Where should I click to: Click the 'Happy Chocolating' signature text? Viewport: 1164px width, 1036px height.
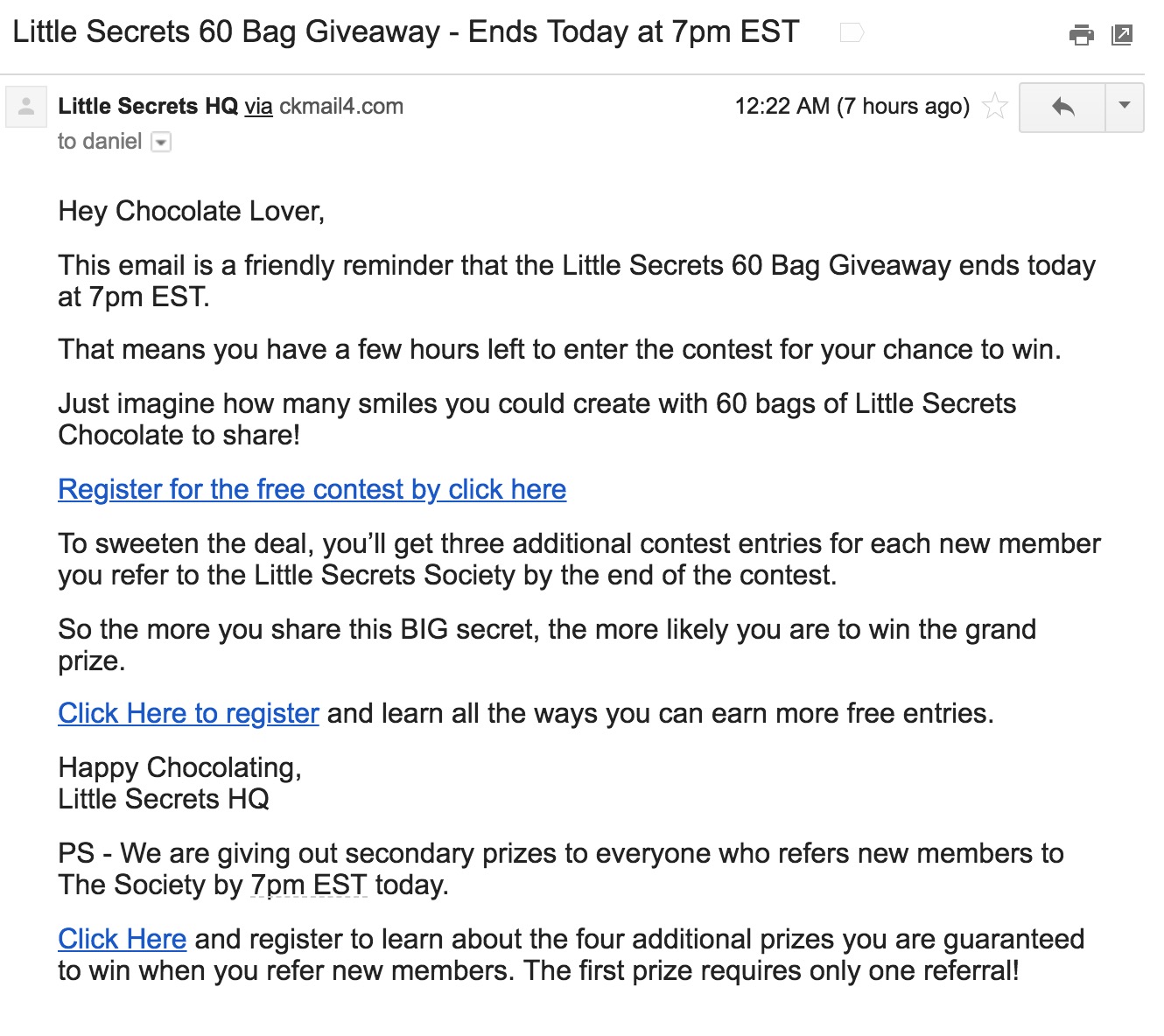click(180, 768)
